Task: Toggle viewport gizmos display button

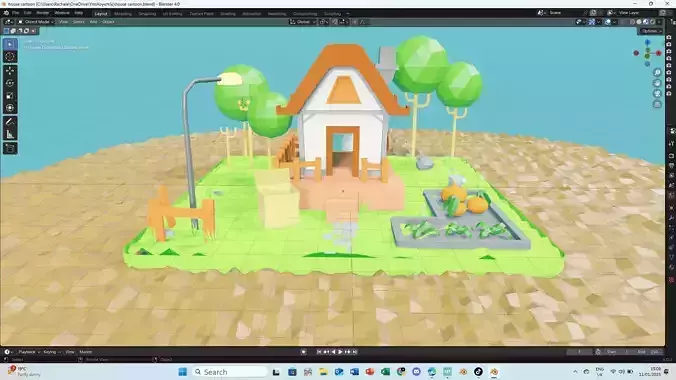Action: click(591, 22)
